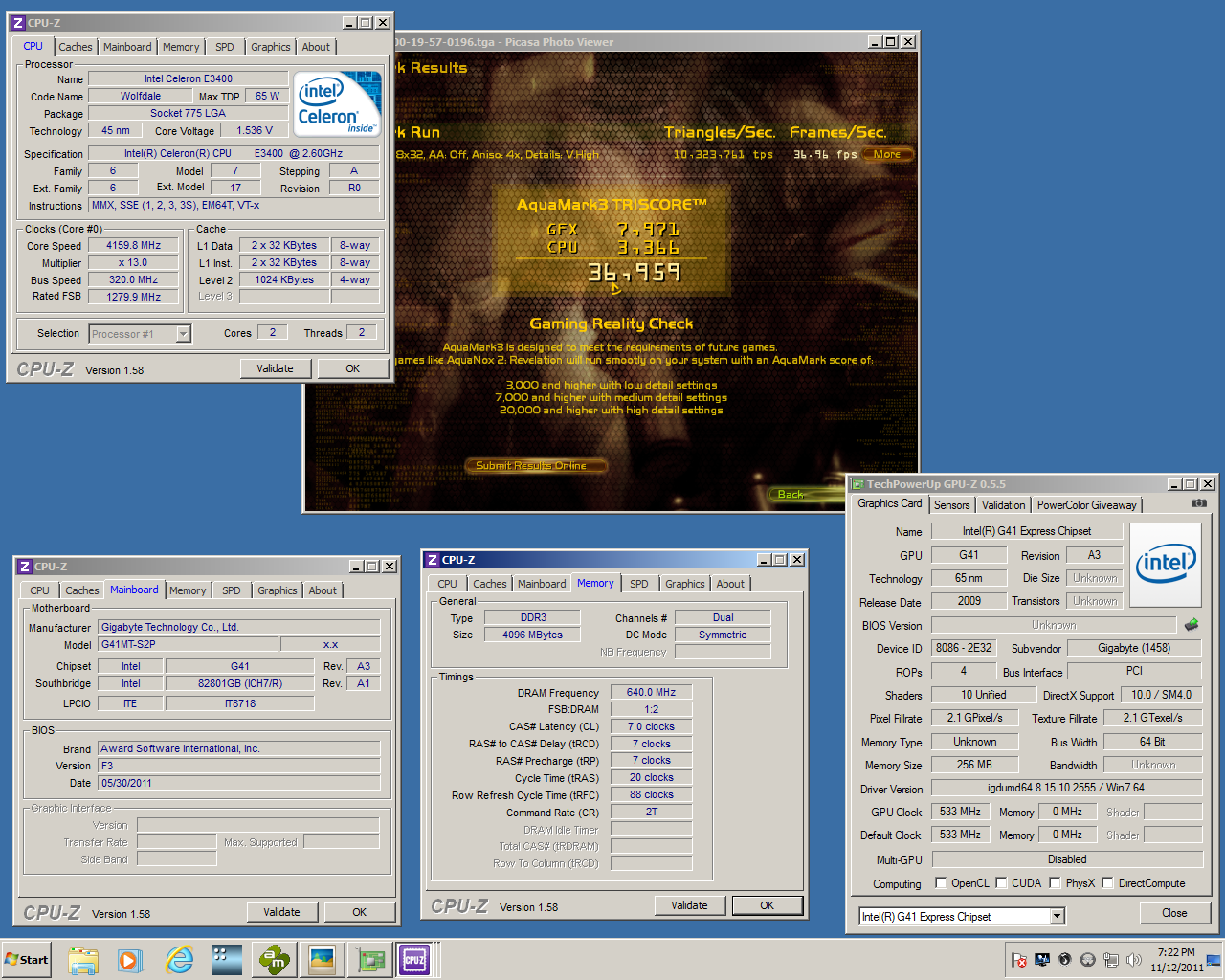Click the Specification field in top CPU-Z
Viewport: 1225px width, 980px height.
234,153
